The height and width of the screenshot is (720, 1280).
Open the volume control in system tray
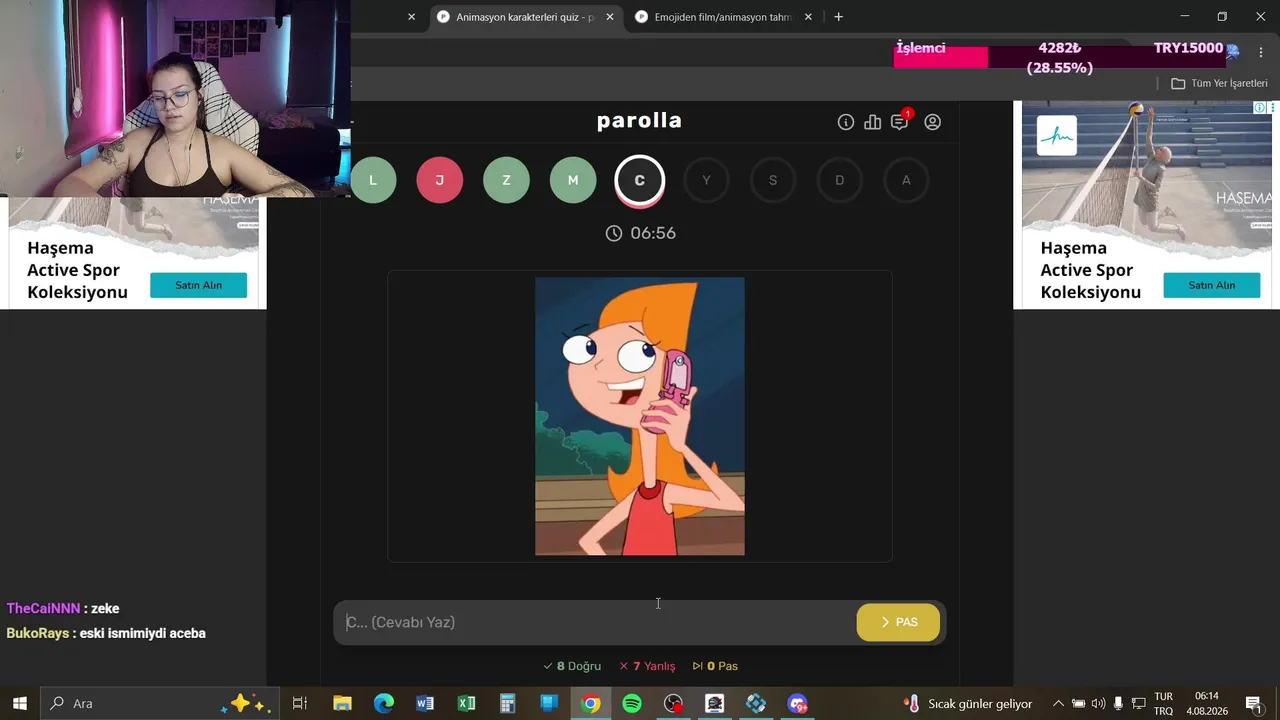pyautogui.click(x=1098, y=703)
